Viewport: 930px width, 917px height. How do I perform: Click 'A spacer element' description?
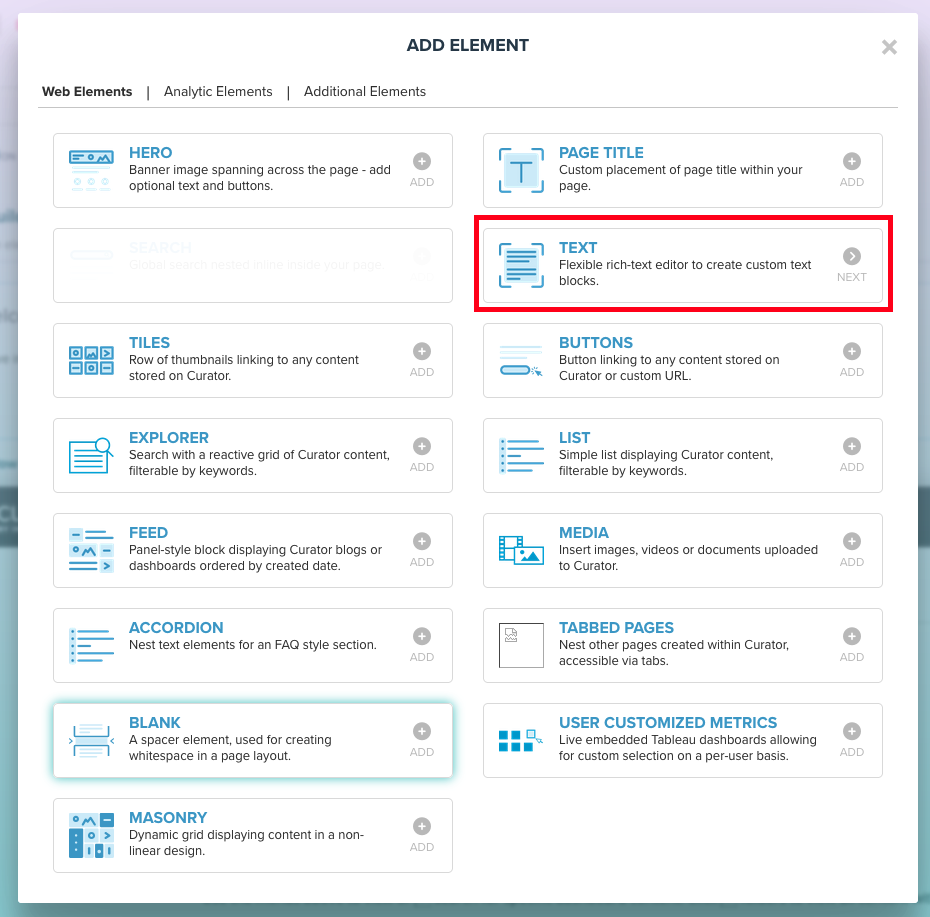pos(230,747)
